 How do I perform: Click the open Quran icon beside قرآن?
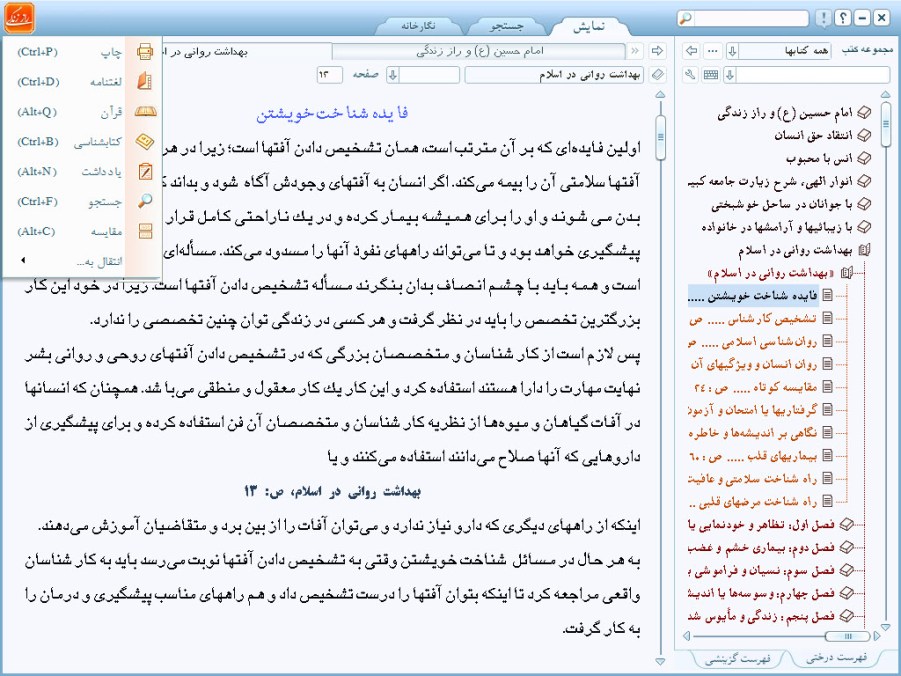point(145,112)
